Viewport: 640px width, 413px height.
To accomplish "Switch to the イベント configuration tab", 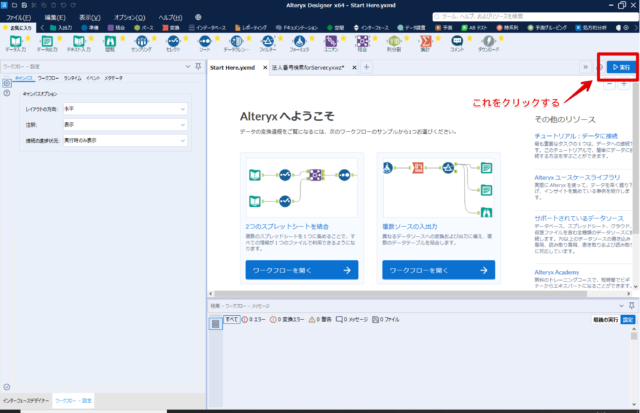I will [93, 78].
